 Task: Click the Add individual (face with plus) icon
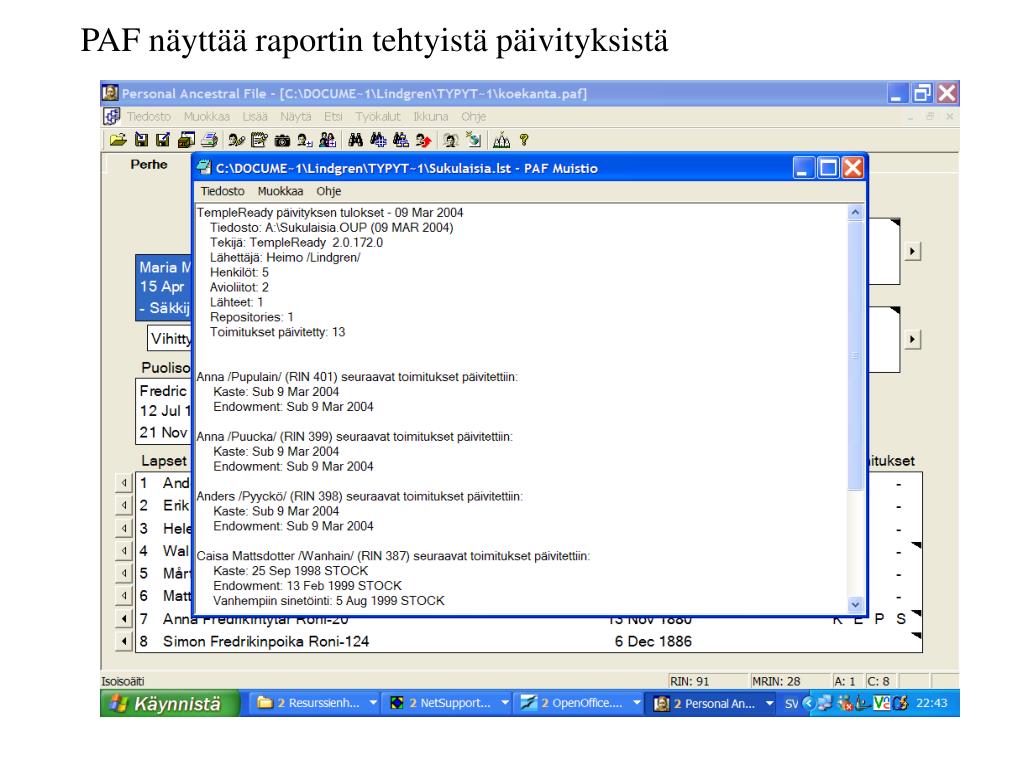click(x=305, y=140)
